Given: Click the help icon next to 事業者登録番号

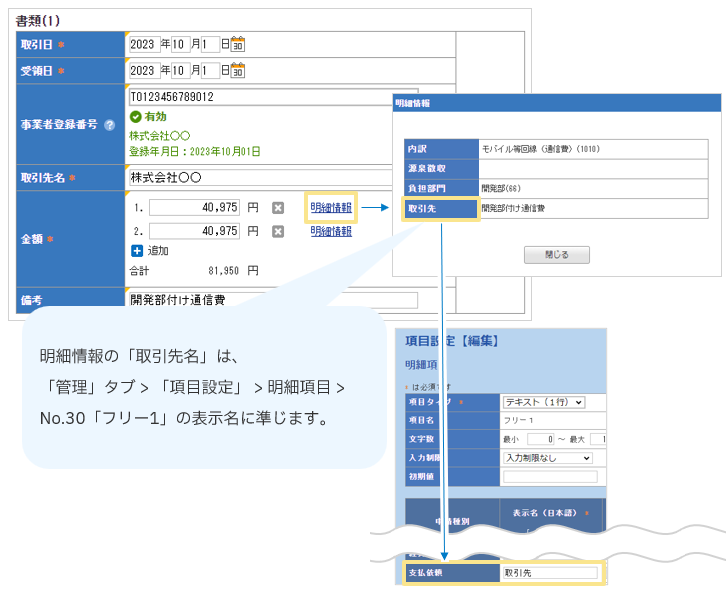Looking at the screenshot, I should 109,125.
